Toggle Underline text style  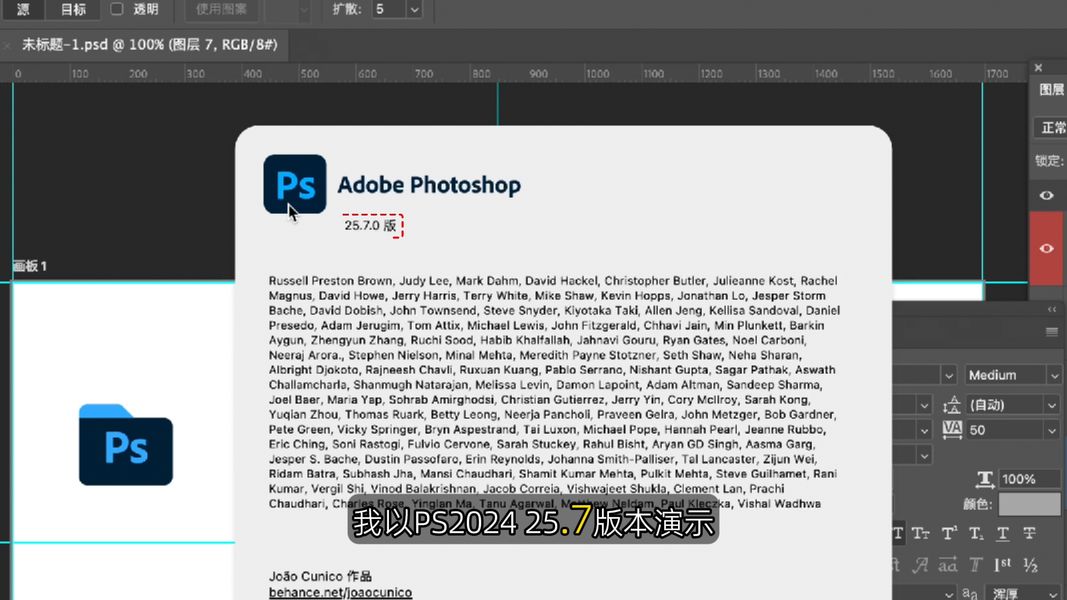point(1002,533)
